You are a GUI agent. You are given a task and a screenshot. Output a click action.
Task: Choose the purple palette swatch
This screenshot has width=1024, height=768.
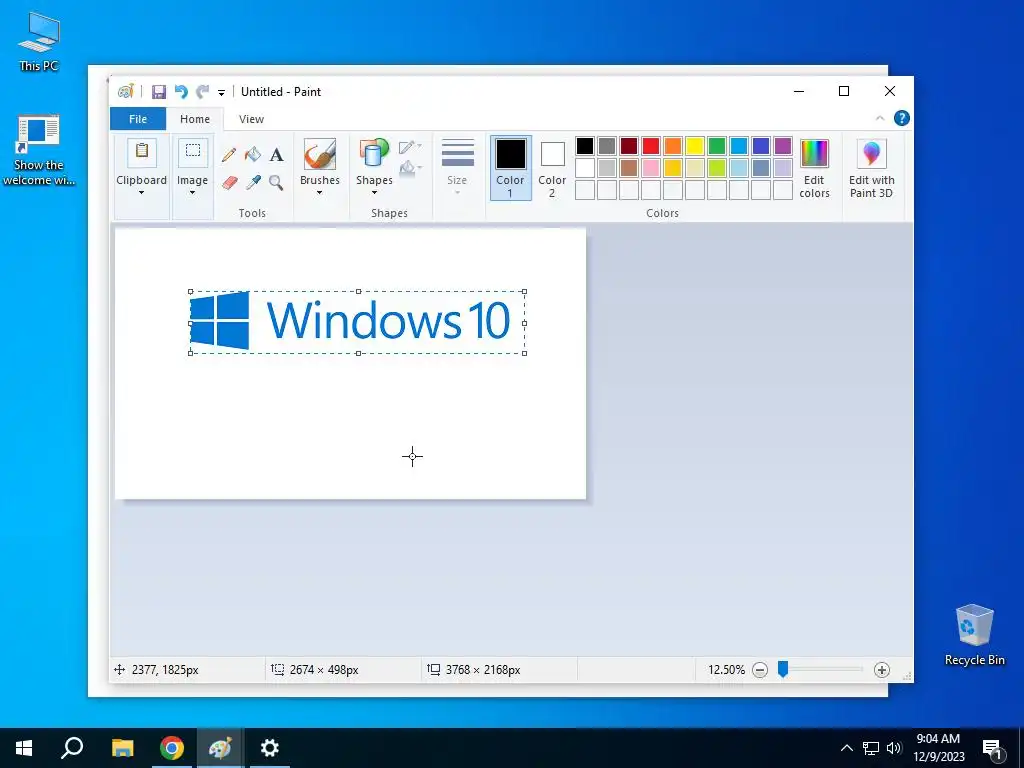tap(783, 146)
